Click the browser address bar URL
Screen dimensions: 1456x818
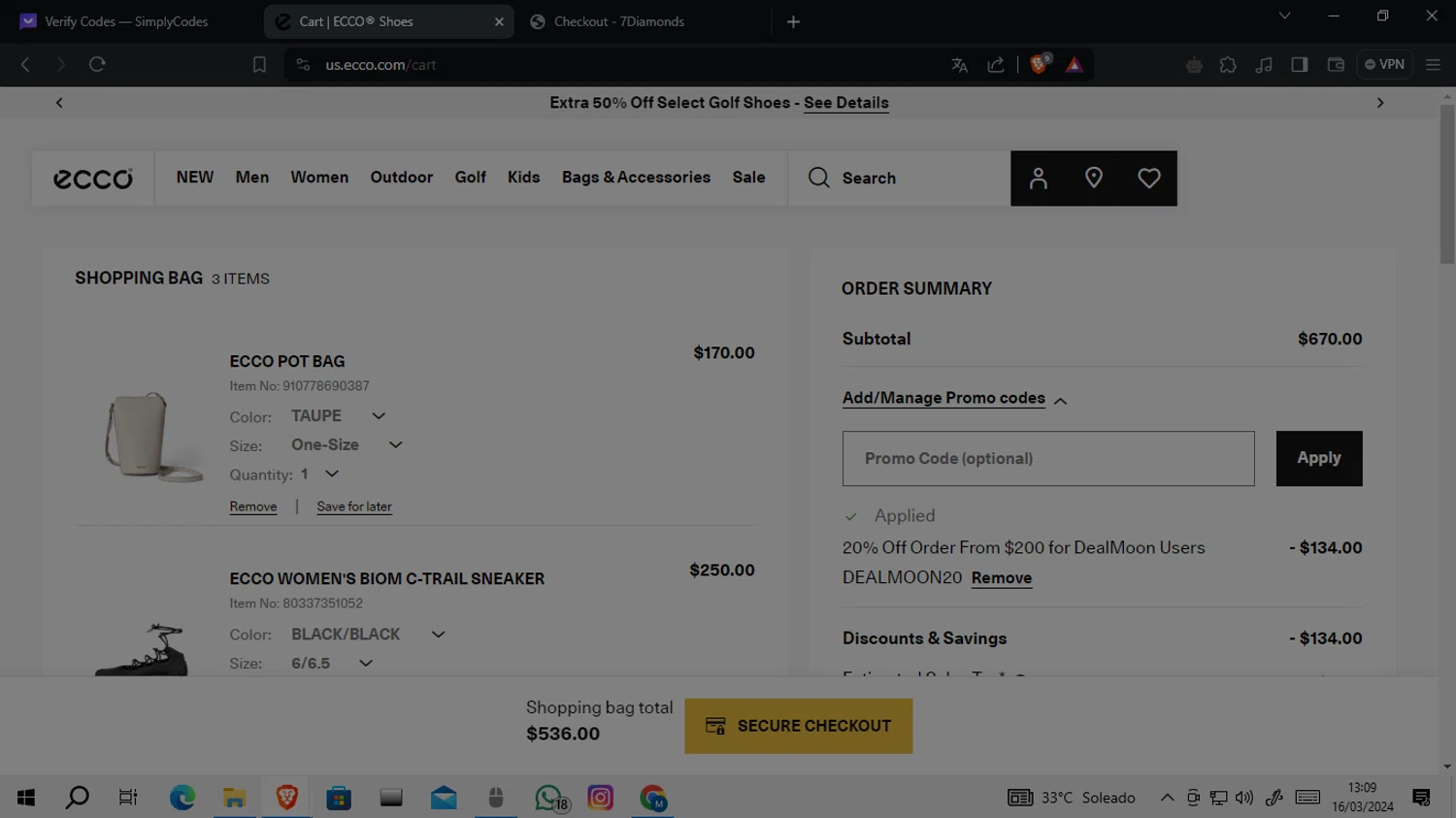(381, 65)
